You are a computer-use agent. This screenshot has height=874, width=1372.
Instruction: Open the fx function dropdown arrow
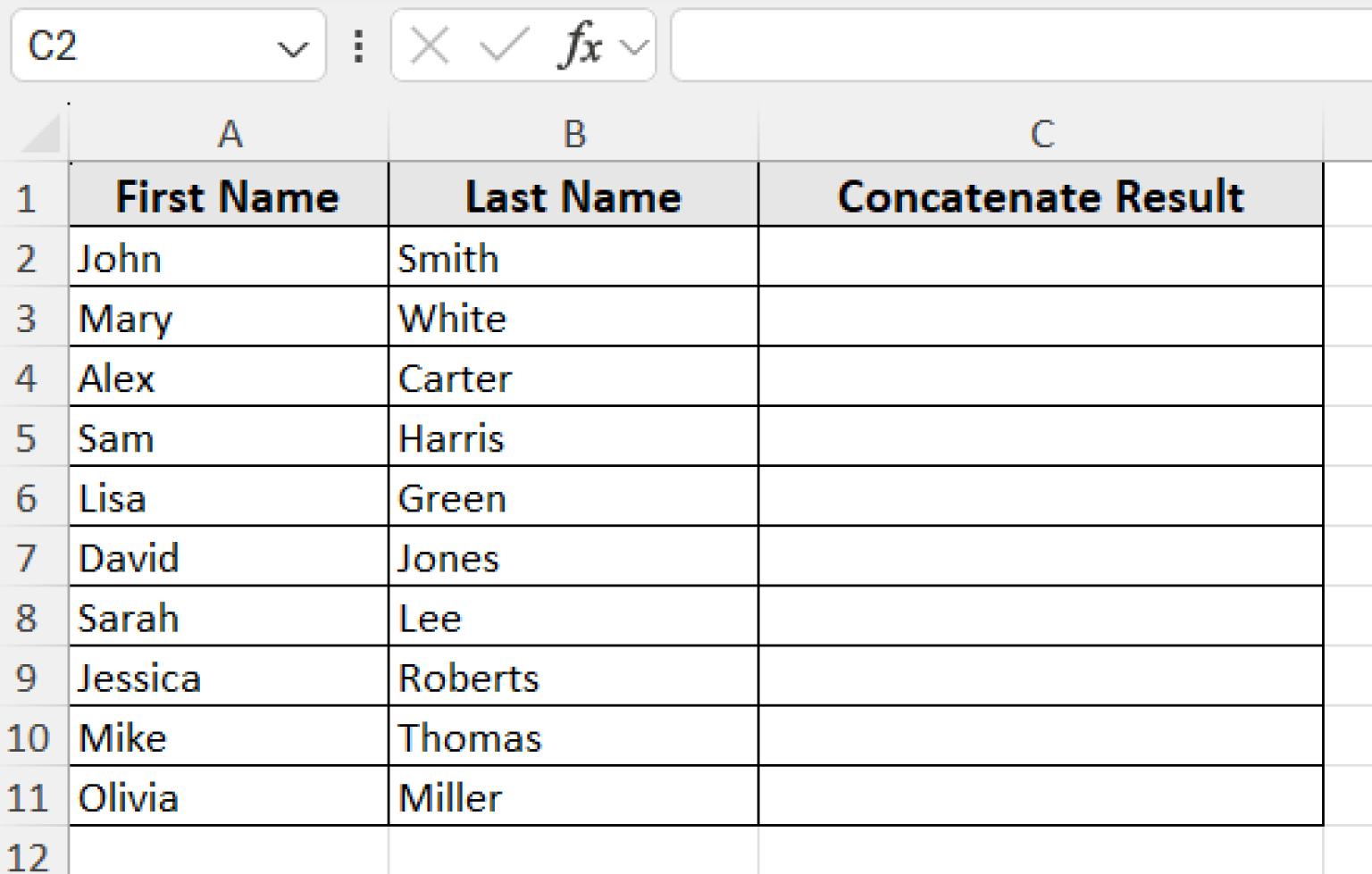point(634,46)
